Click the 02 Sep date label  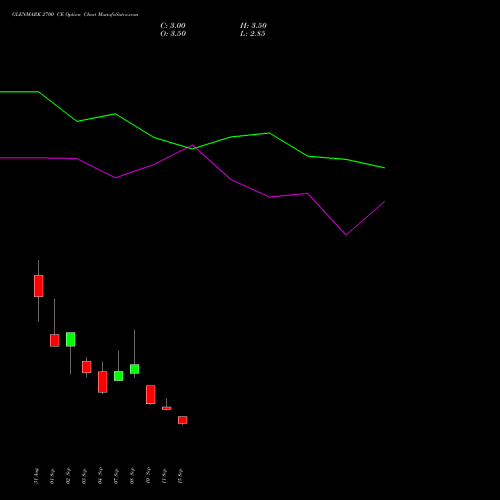click(68, 476)
